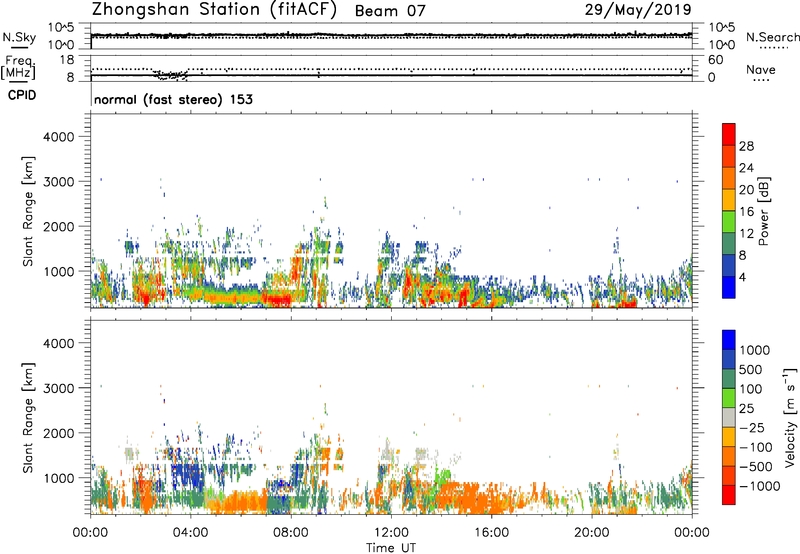The width and height of the screenshot is (800, 554).
Task: Click the Velocity colorbar segment between 100 and 500
Action: click(x=729, y=379)
